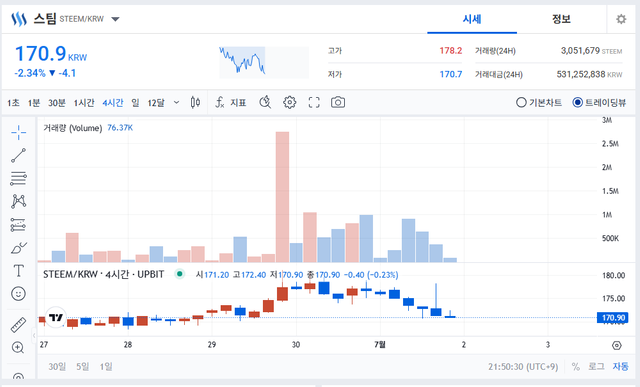Take a chart snapshot with the camera icon

click(338, 102)
